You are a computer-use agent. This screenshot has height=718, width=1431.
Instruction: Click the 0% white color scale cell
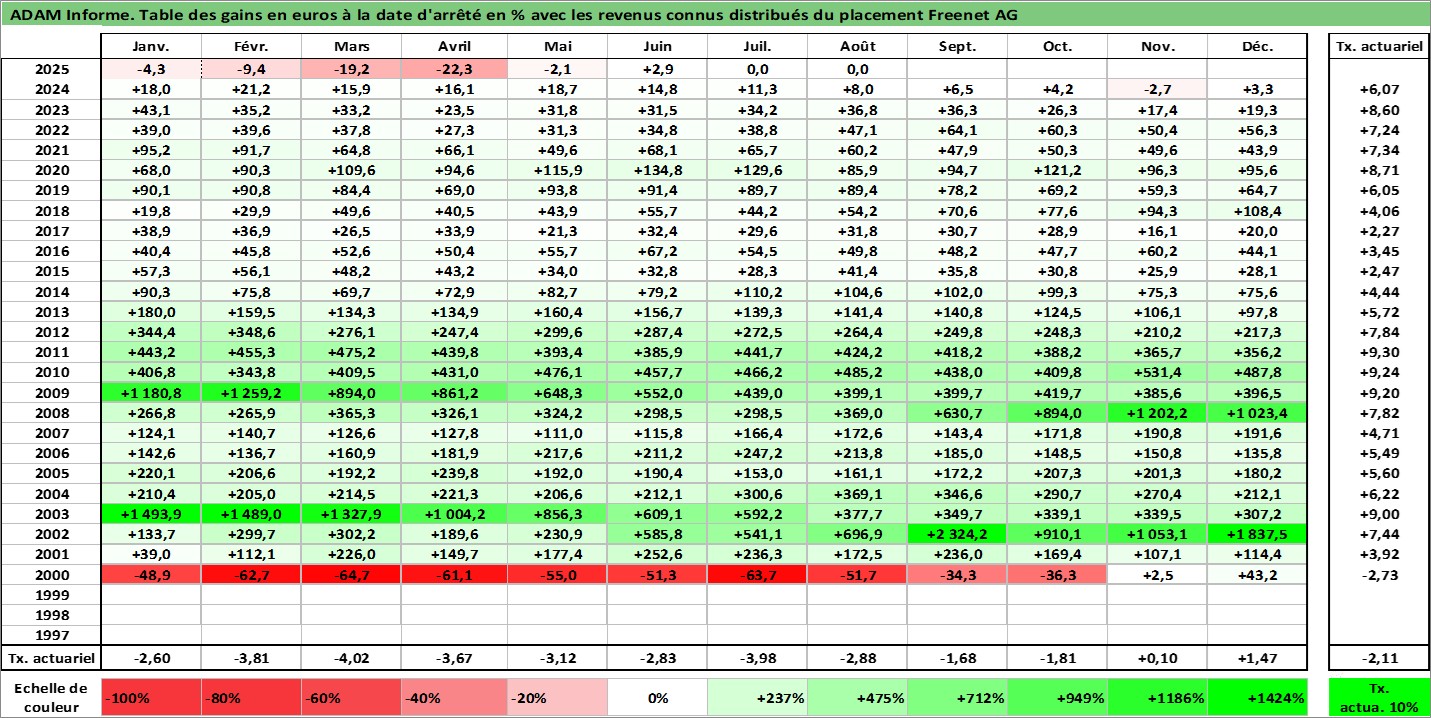656,697
